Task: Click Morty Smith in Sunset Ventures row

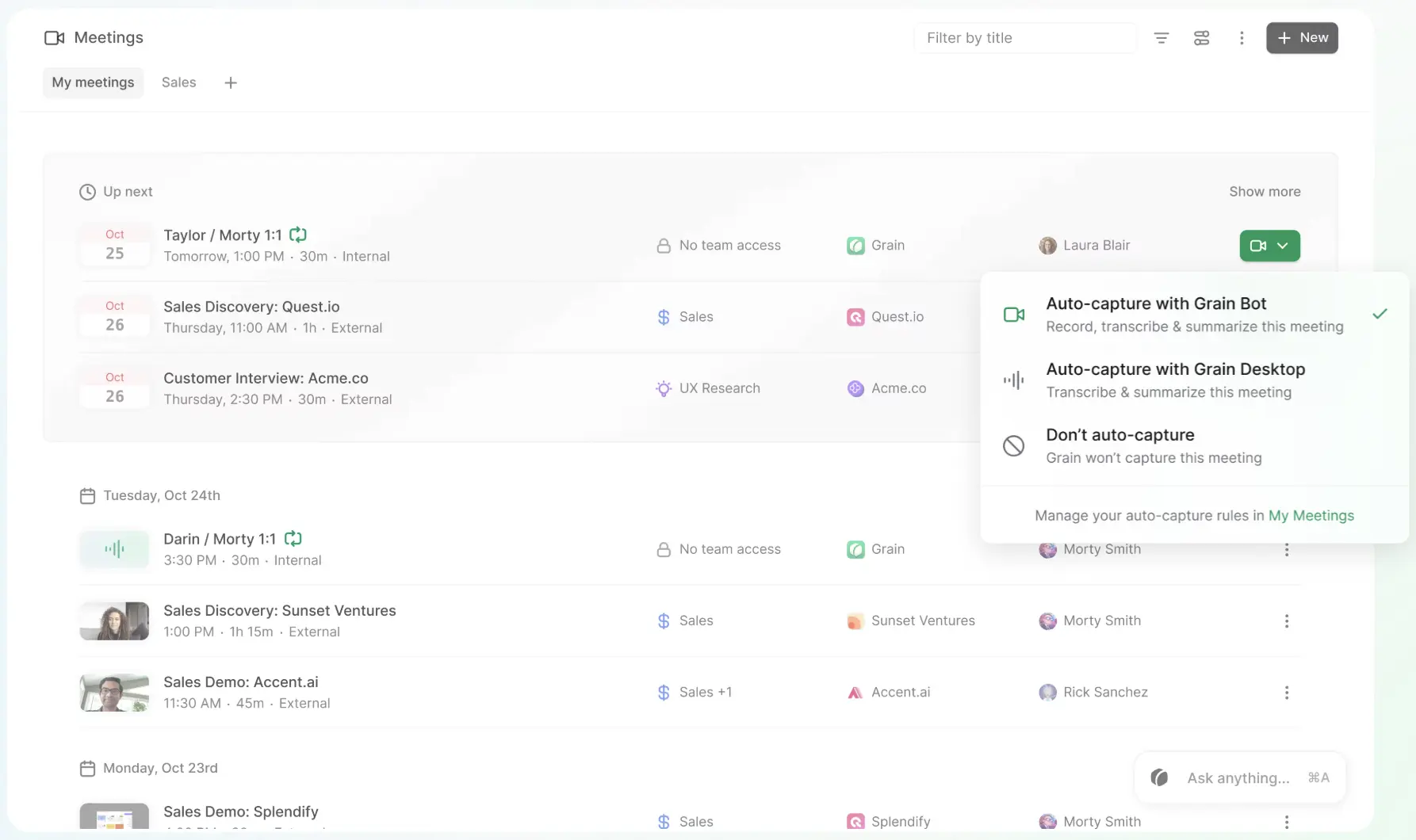Action: [x=1102, y=621]
